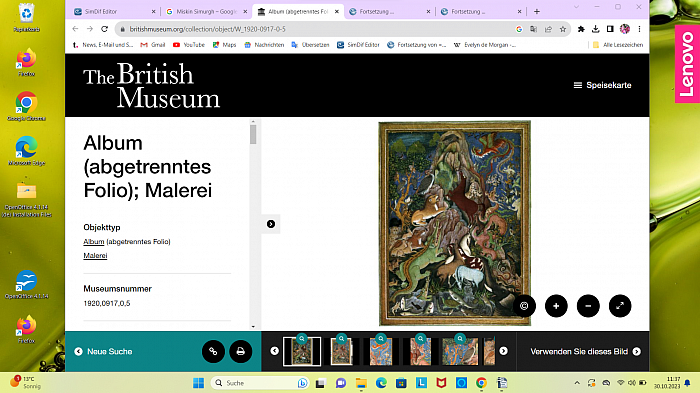Zoom in on the painting with plus button
Viewport: 700px width, 393px height.
556,306
